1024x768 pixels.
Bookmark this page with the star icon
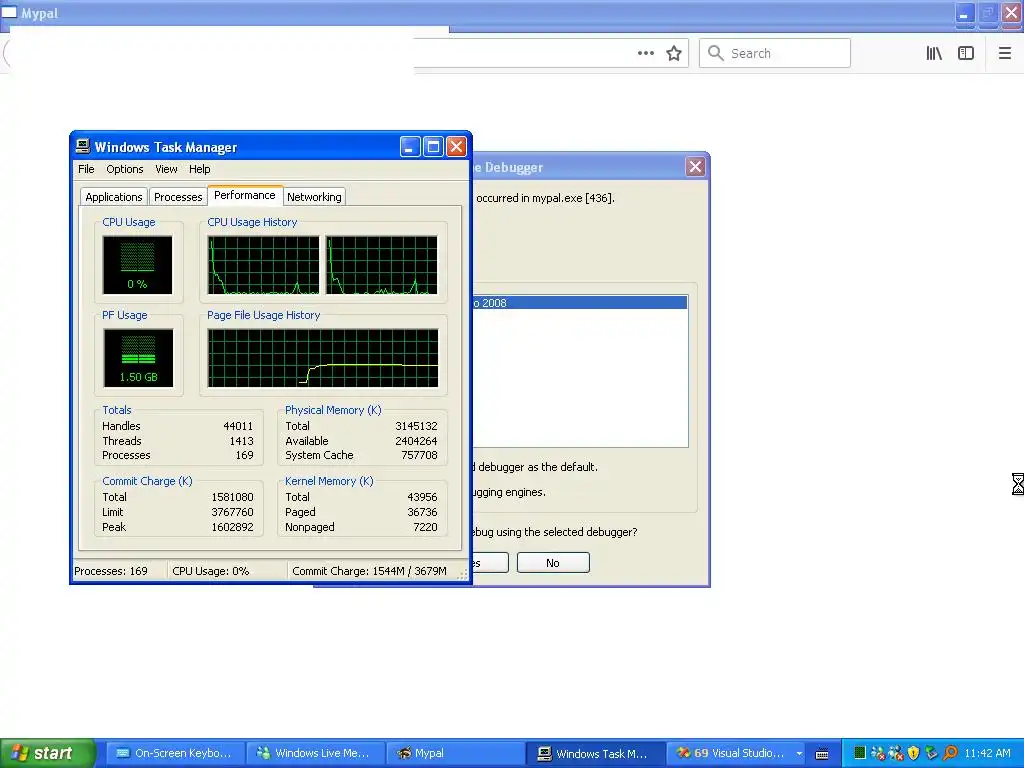tap(674, 54)
